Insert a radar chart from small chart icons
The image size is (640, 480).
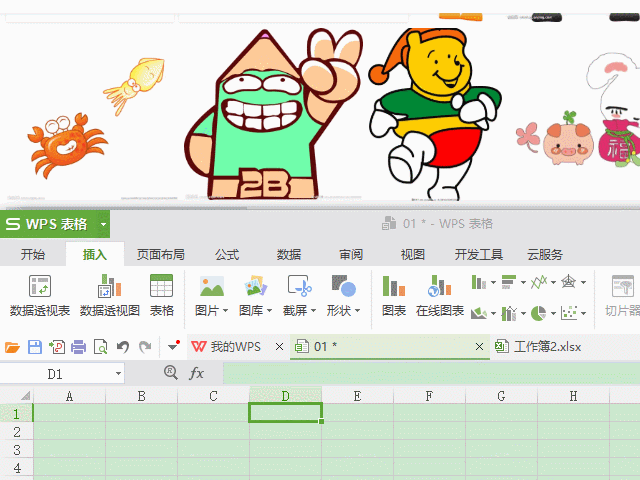(569, 282)
